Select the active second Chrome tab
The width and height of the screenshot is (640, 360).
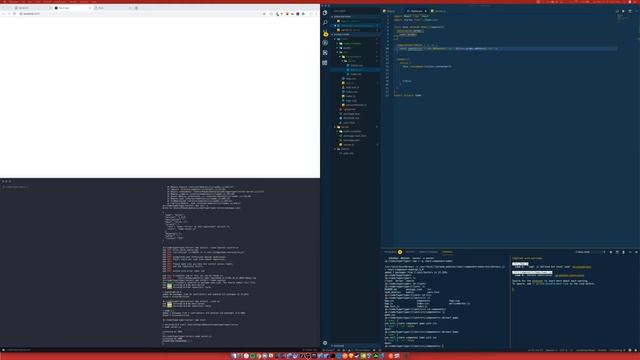click(x=72, y=8)
